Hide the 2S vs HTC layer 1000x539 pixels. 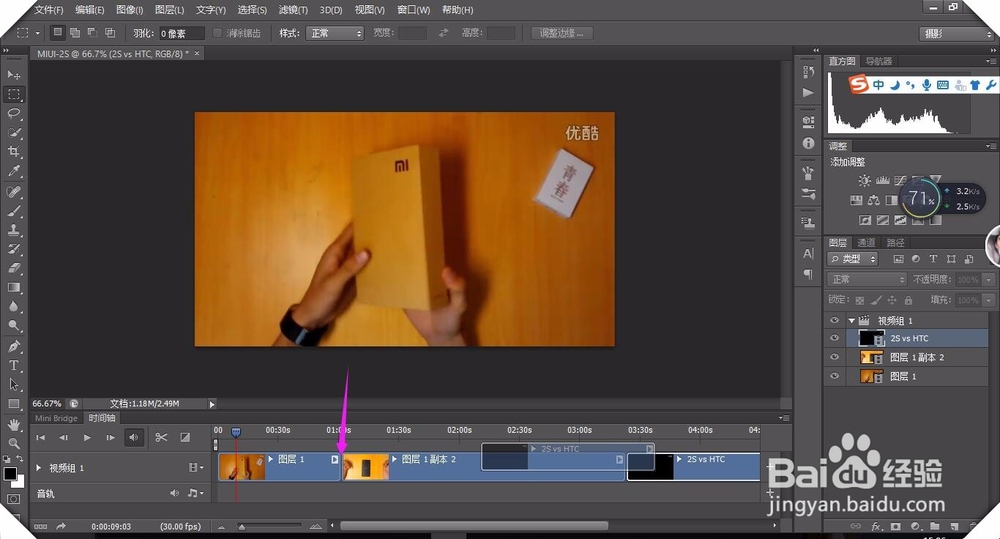(834, 338)
